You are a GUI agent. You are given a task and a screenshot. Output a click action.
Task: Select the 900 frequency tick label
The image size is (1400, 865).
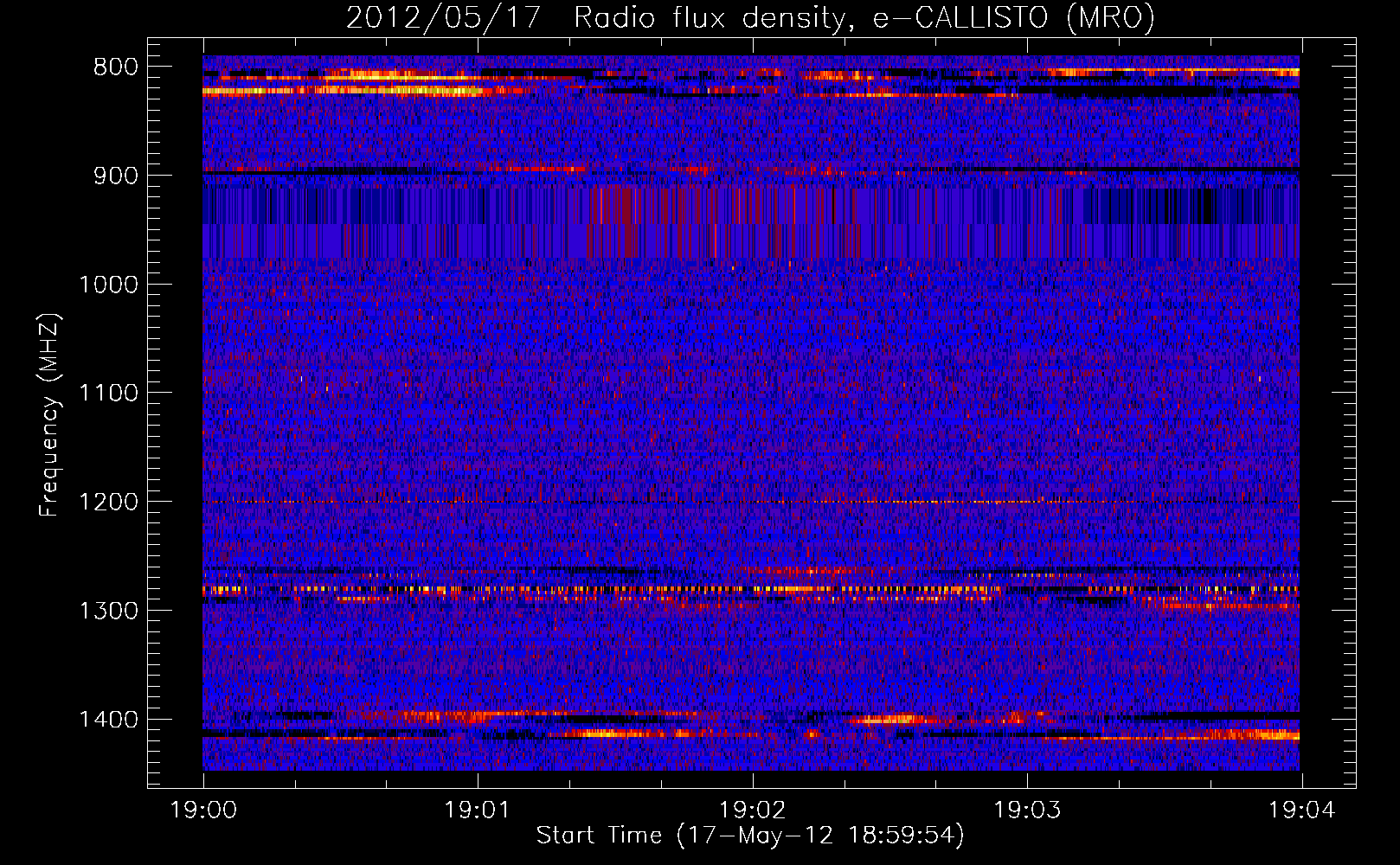coord(116,176)
